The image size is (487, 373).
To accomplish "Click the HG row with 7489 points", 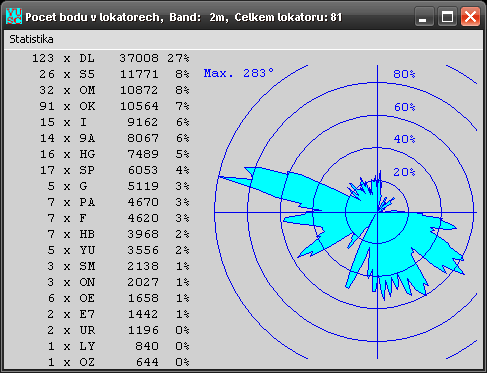I will click(114, 154).
